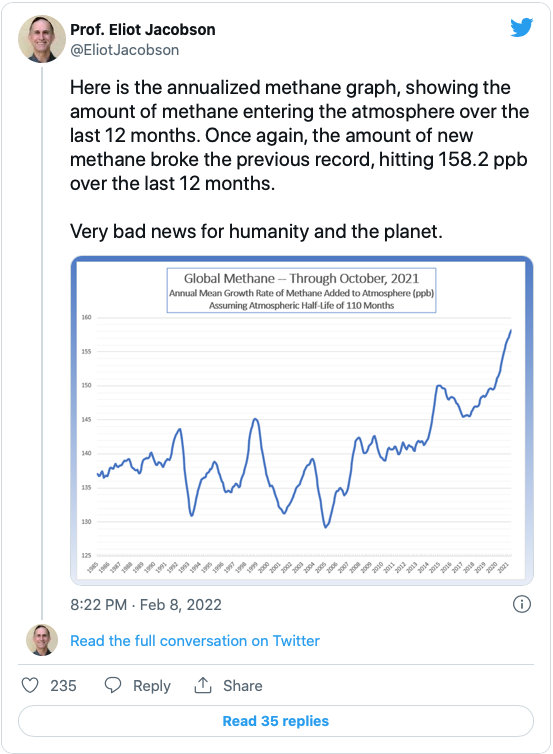Click the Reply text label
The height and width of the screenshot is (754, 553).
tap(151, 686)
